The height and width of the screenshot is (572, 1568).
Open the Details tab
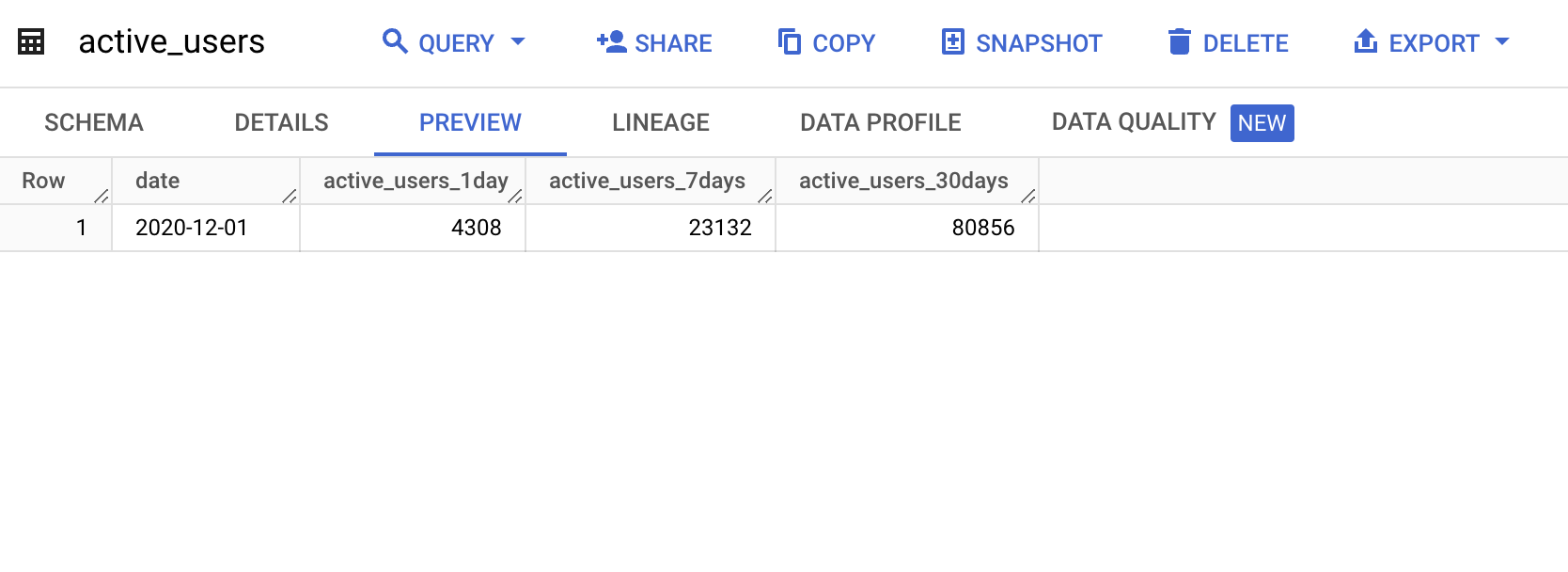point(281,122)
